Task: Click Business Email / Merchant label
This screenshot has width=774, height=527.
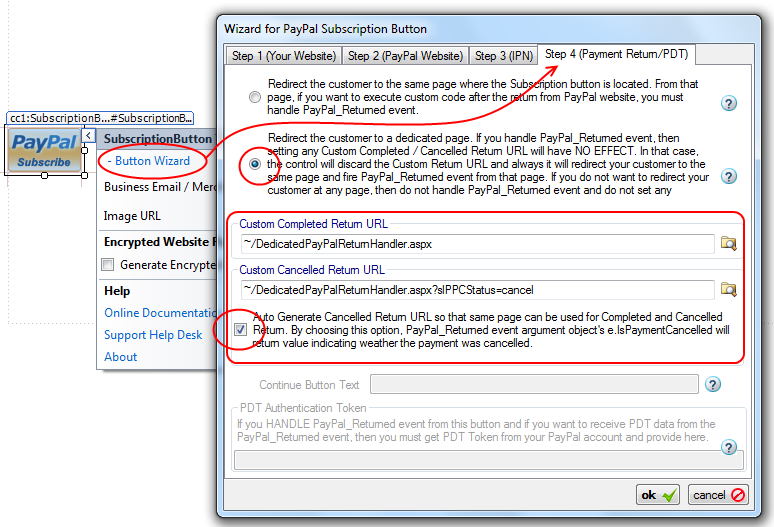Action: [160, 187]
